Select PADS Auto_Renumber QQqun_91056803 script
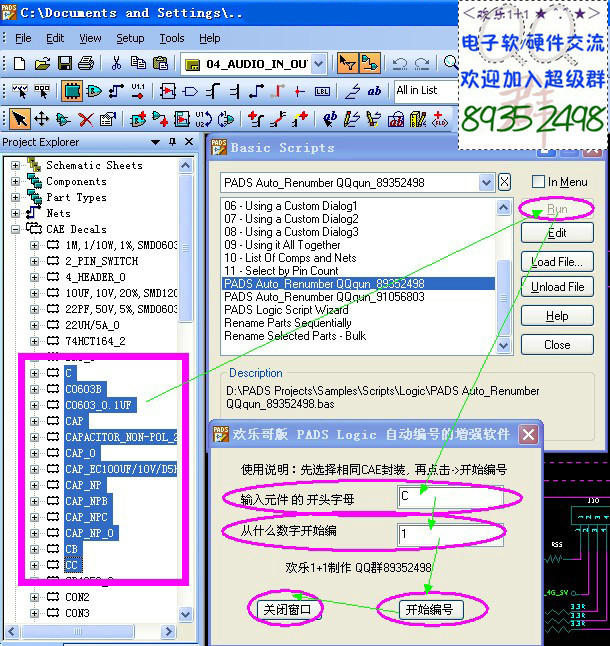Viewport: 610px width, 646px height. click(x=324, y=297)
